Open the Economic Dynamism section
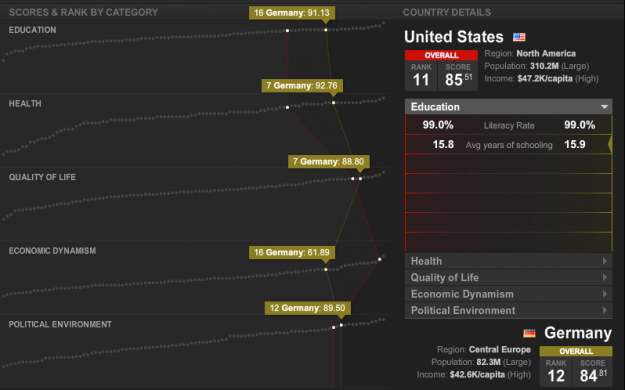 pyautogui.click(x=509, y=294)
